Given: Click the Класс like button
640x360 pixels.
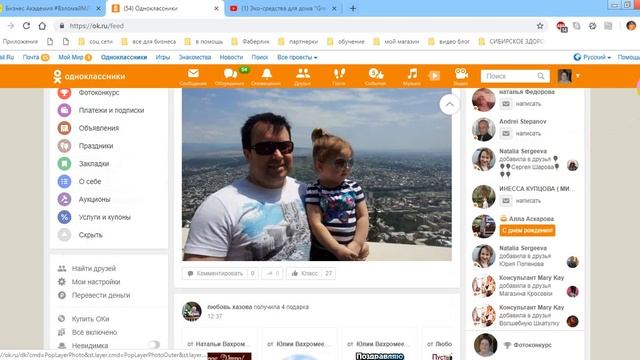Looking at the screenshot, I should (311, 273).
